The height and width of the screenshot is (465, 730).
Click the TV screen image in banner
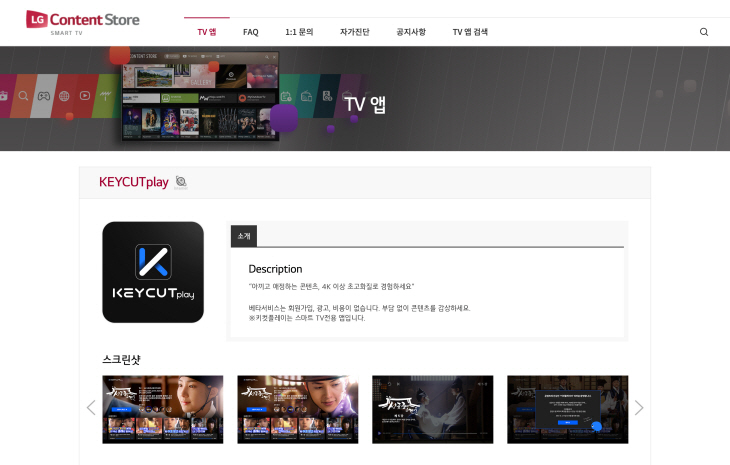pyautogui.click(x=201, y=96)
